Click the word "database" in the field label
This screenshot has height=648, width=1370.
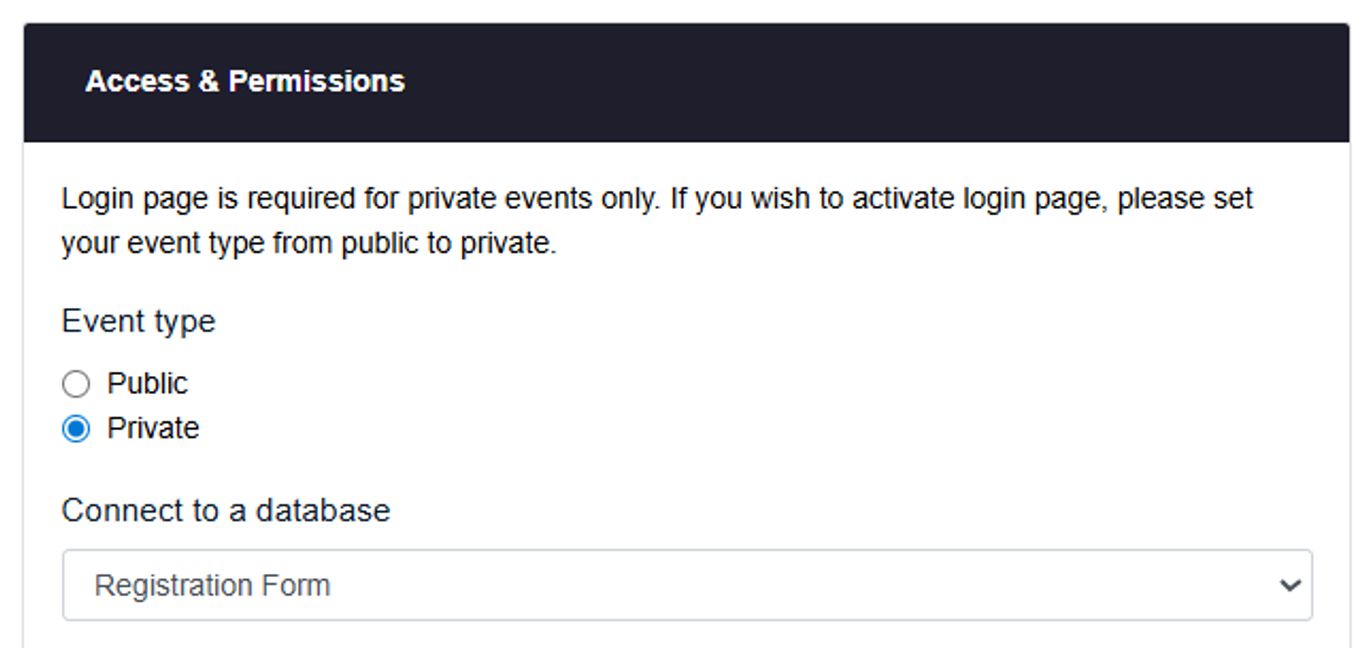[x=323, y=511]
